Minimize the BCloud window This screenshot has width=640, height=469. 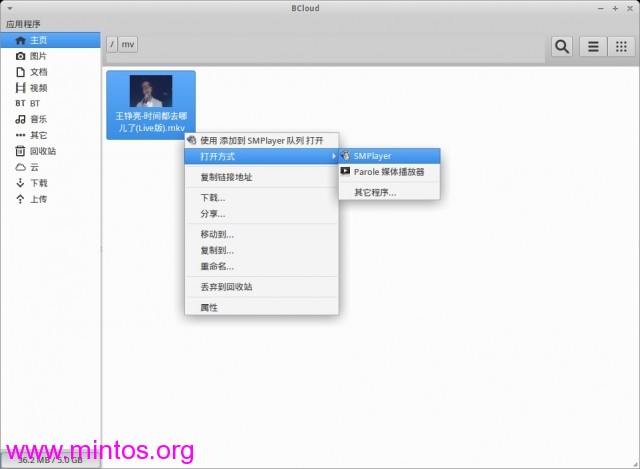point(600,8)
